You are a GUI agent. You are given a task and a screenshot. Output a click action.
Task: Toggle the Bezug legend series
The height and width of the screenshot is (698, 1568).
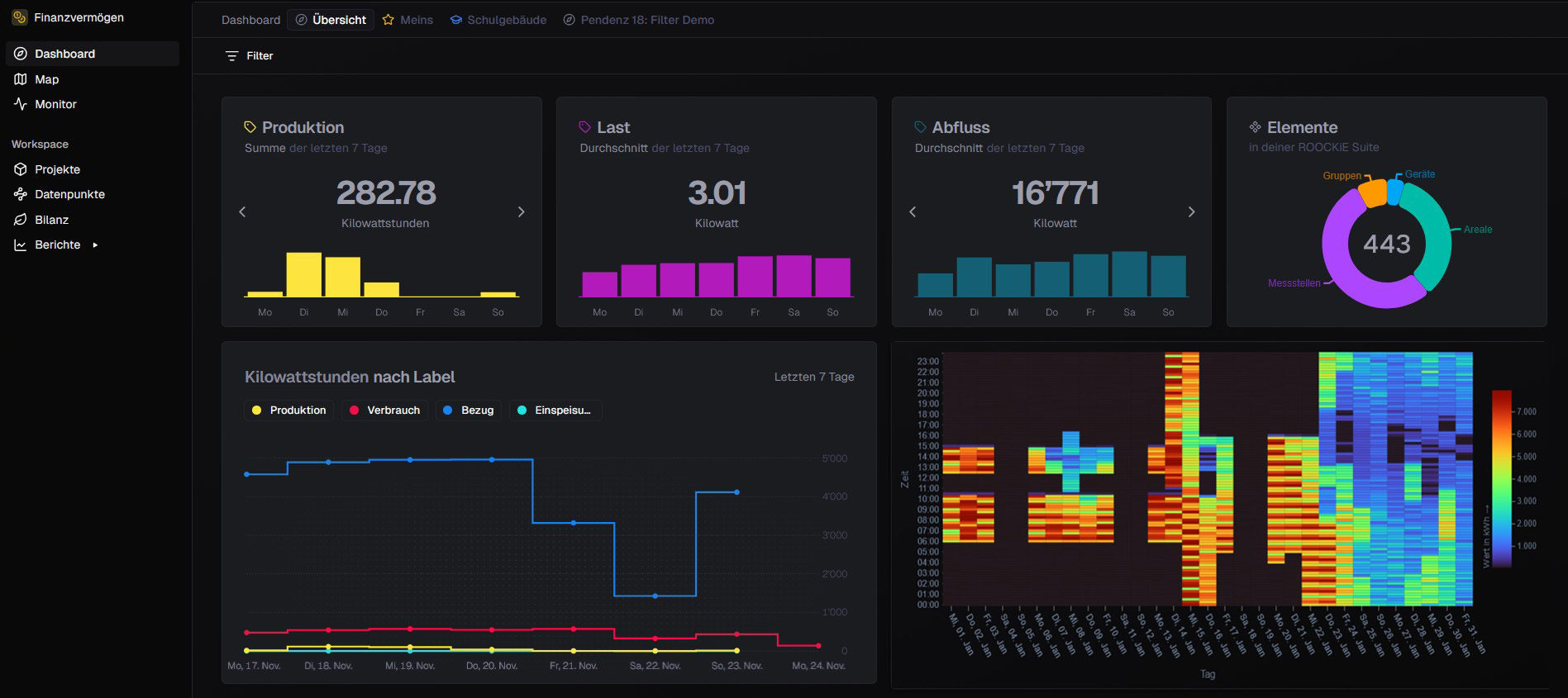tap(468, 410)
